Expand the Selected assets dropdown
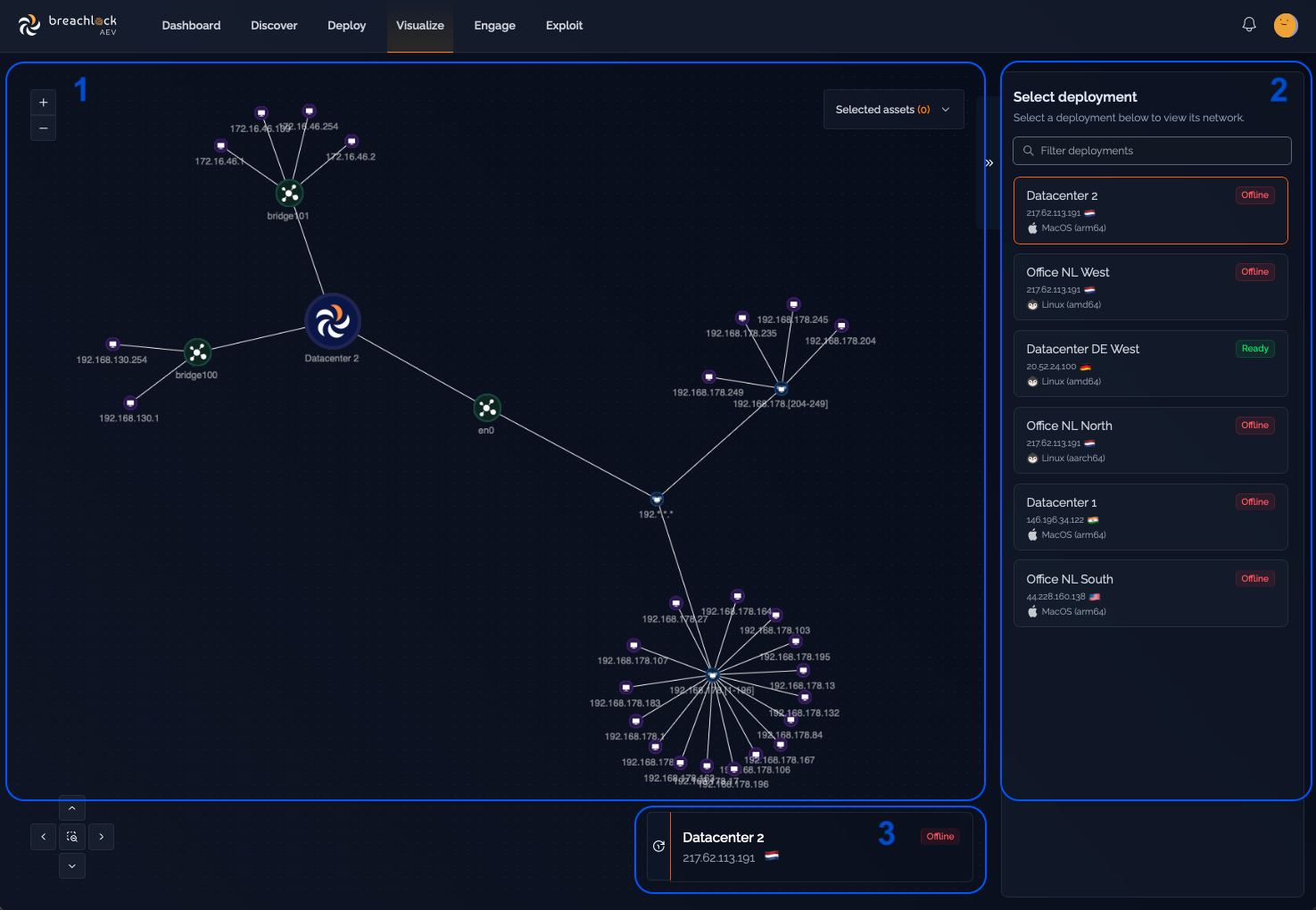The width and height of the screenshot is (1316, 910). [x=893, y=110]
